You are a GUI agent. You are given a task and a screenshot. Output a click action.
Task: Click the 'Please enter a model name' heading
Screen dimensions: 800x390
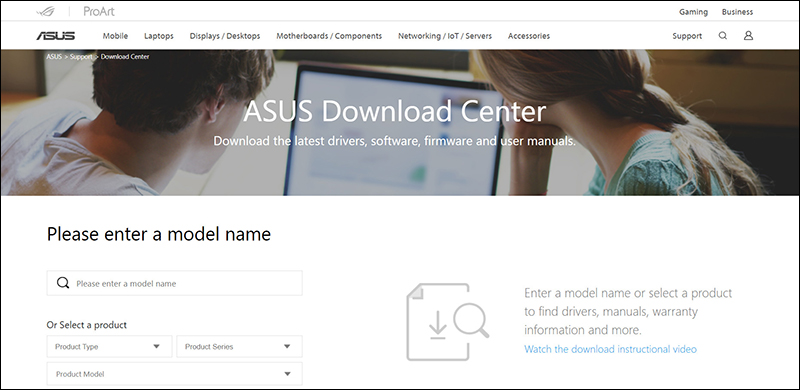(159, 234)
